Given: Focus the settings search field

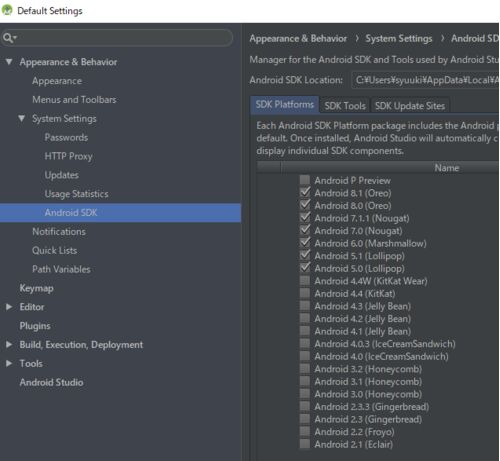Looking at the screenshot, I should click(x=117, y=38).
